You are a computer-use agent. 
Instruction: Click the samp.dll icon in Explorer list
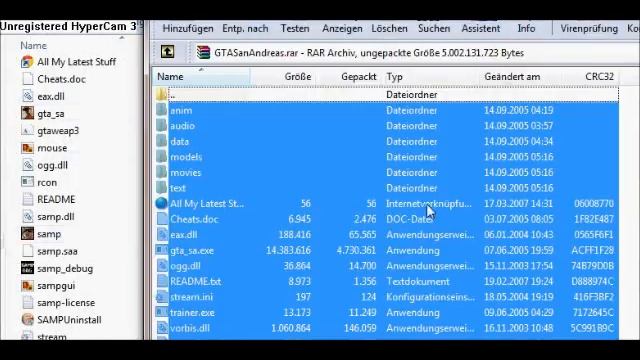tap(27, 216)
